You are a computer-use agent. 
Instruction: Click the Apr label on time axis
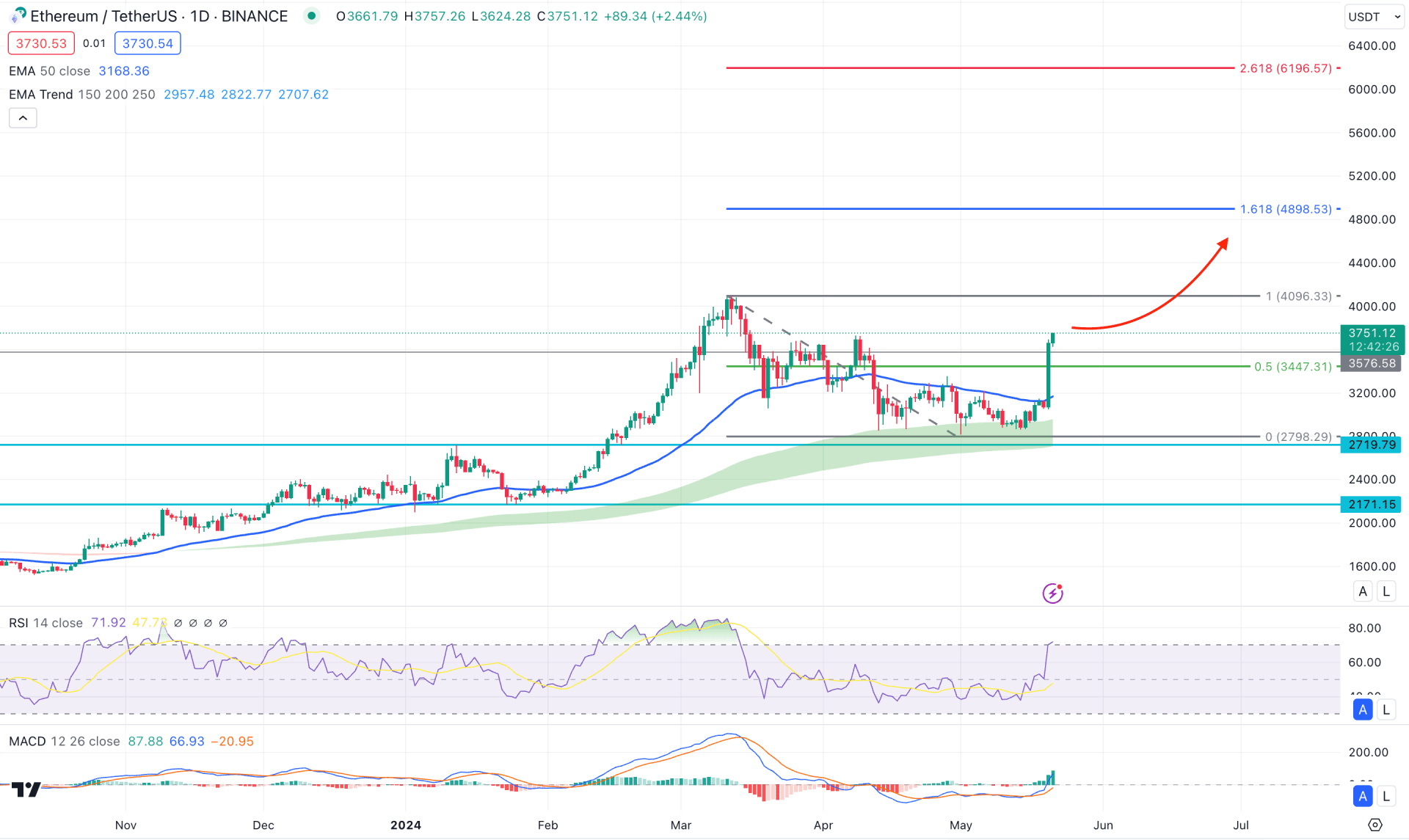[823, 825]
